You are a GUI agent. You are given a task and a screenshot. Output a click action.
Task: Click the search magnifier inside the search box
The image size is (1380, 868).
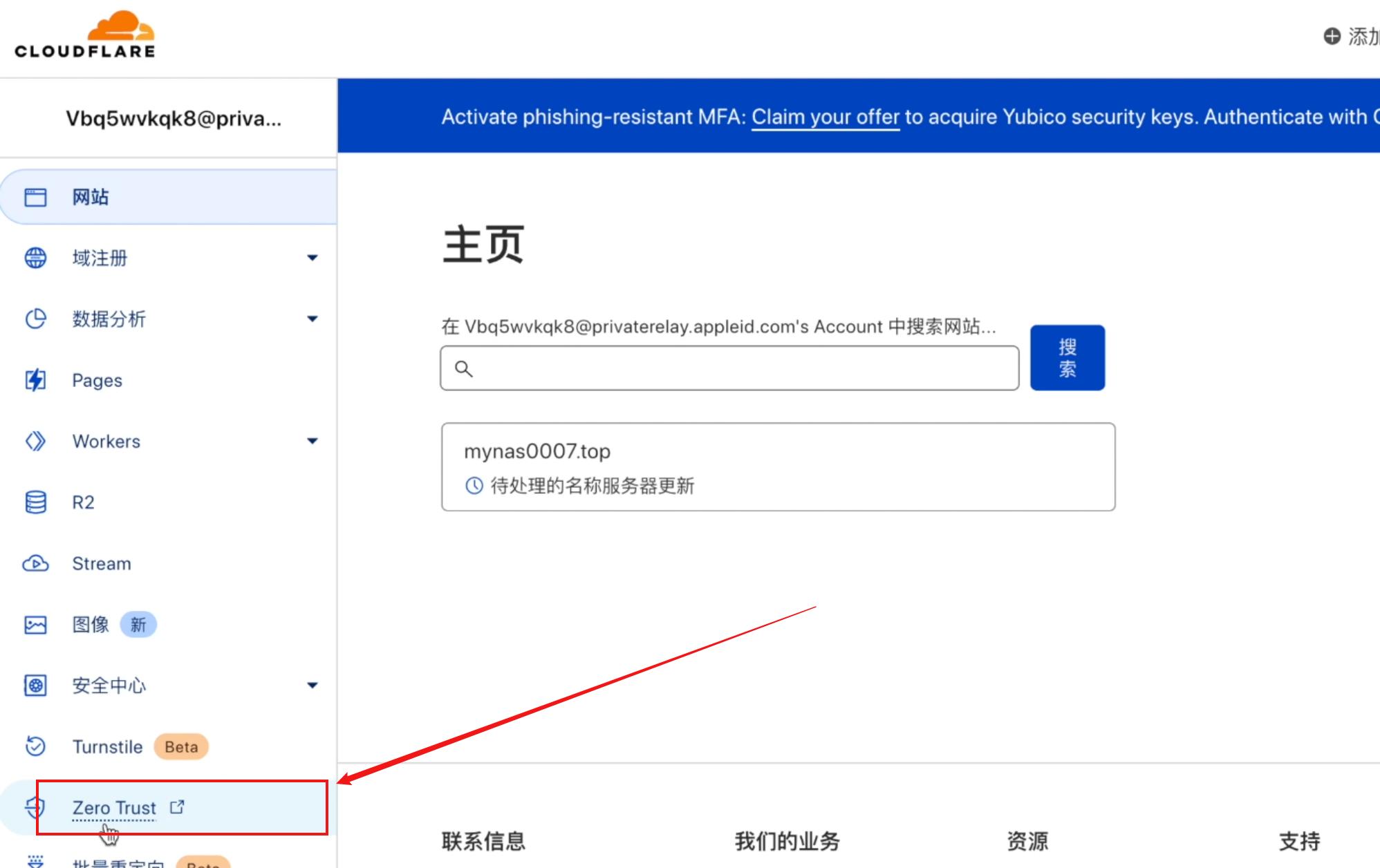[x=464, y=368]
